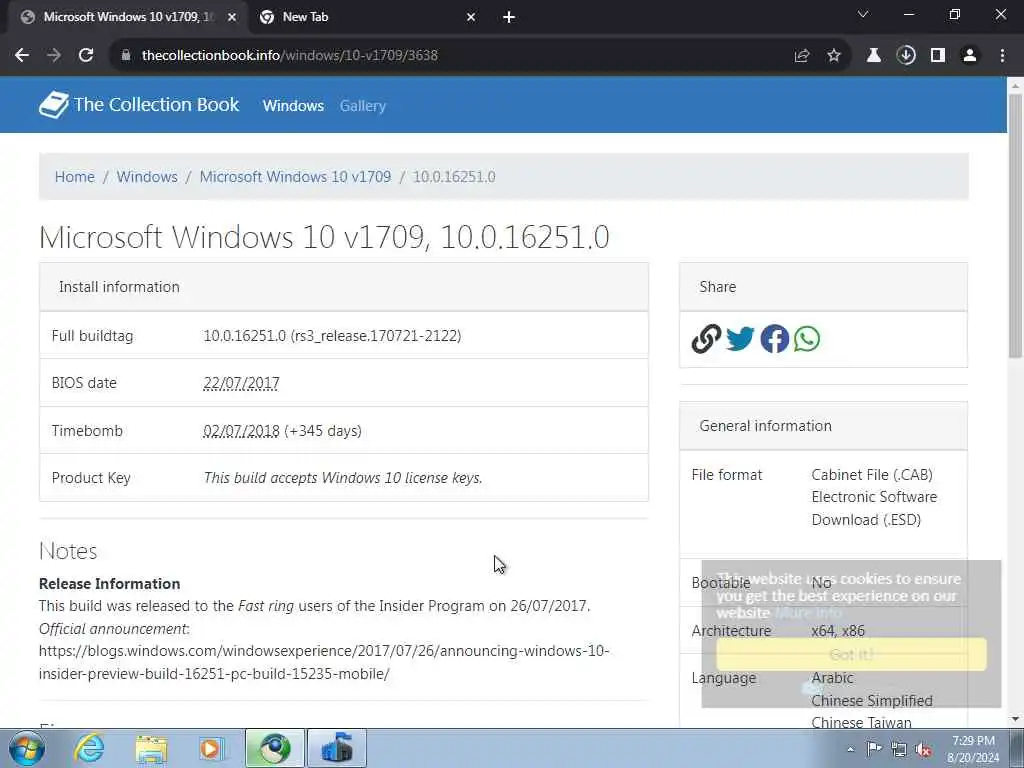Select the Microsoft Windows 10 v1709 tab

tap(129, 17)
